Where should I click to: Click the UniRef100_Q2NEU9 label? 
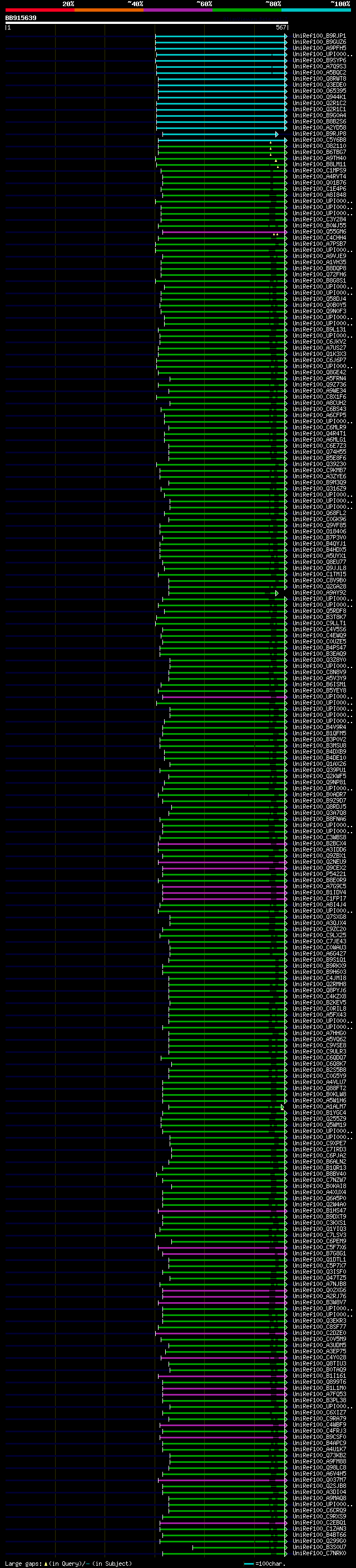[319, 862]
